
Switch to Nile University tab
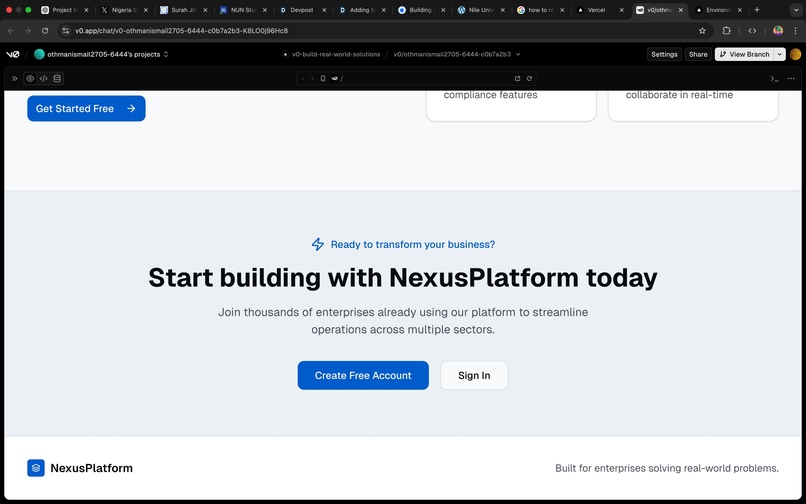tap(479, 10)
